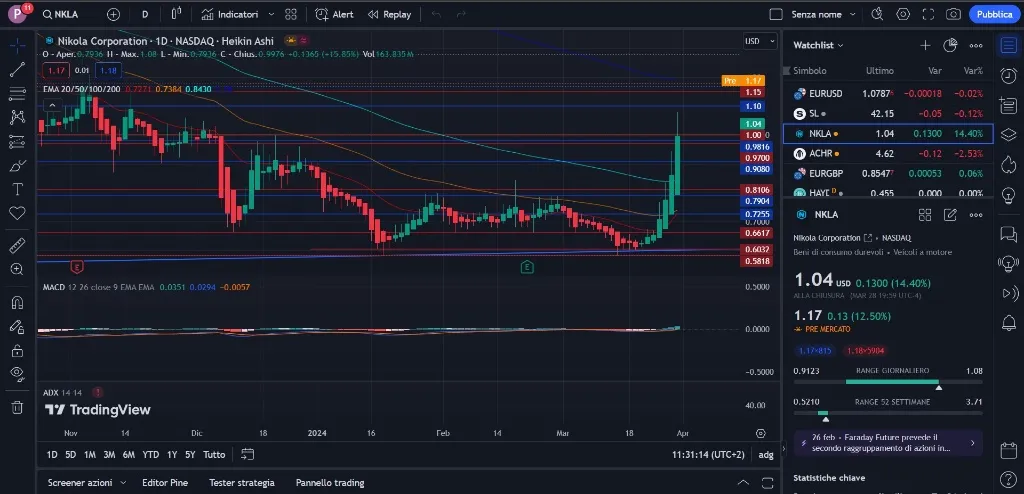Click the compare or add symbol plus button
The image size is (1024, 494).
click(x=114, y=14)
